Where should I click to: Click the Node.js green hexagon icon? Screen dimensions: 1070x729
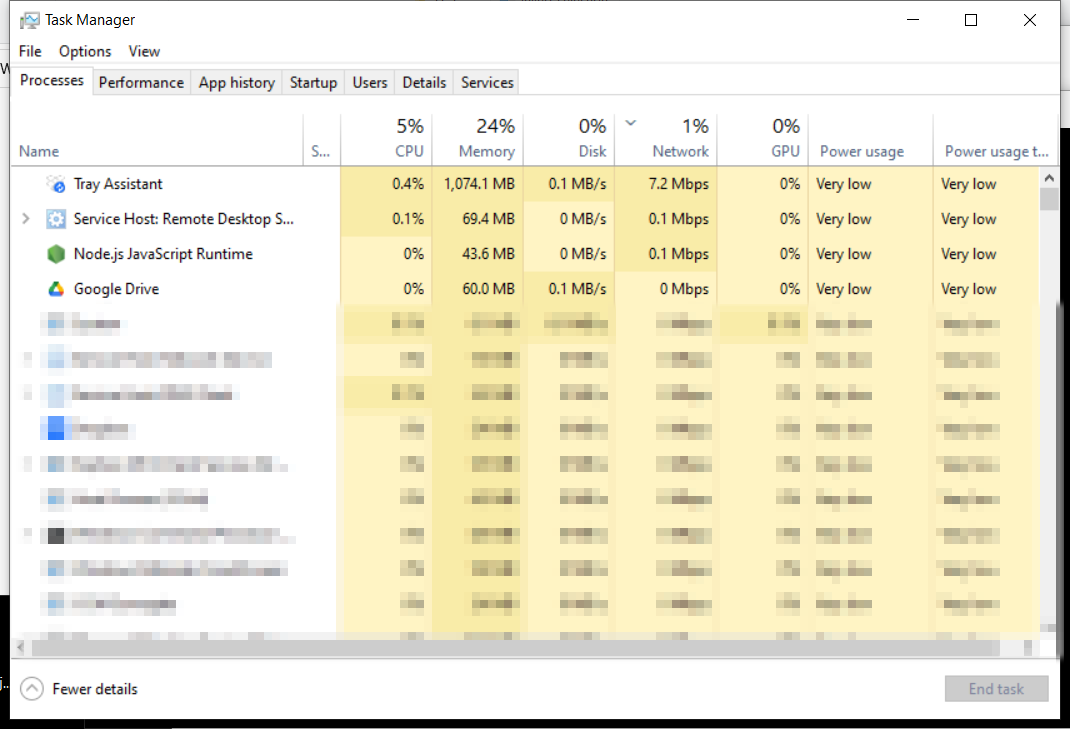click(56, 254)
